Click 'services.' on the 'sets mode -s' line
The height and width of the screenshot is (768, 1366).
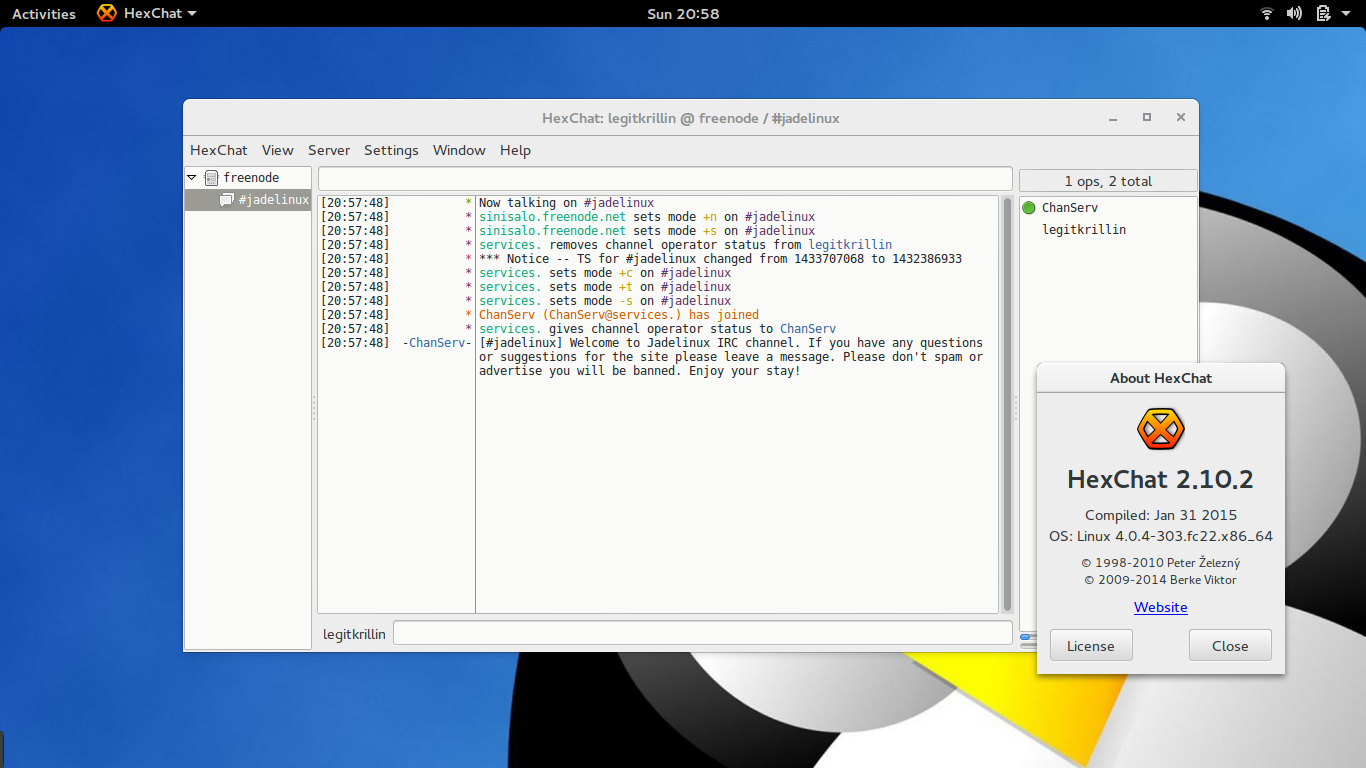(x=510, y=301)
